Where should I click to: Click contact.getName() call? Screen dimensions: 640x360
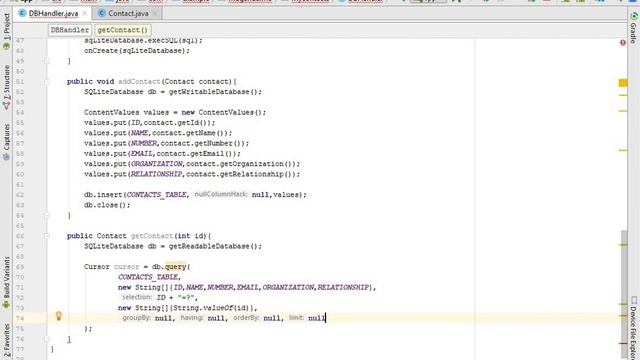point(190,133)
